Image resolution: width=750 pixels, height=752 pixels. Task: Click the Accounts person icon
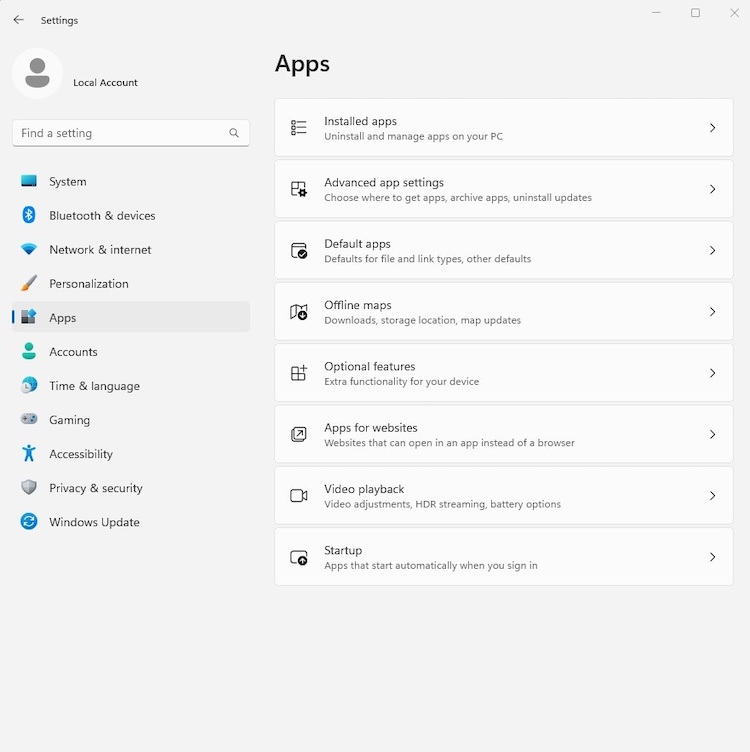pos(29,351)
